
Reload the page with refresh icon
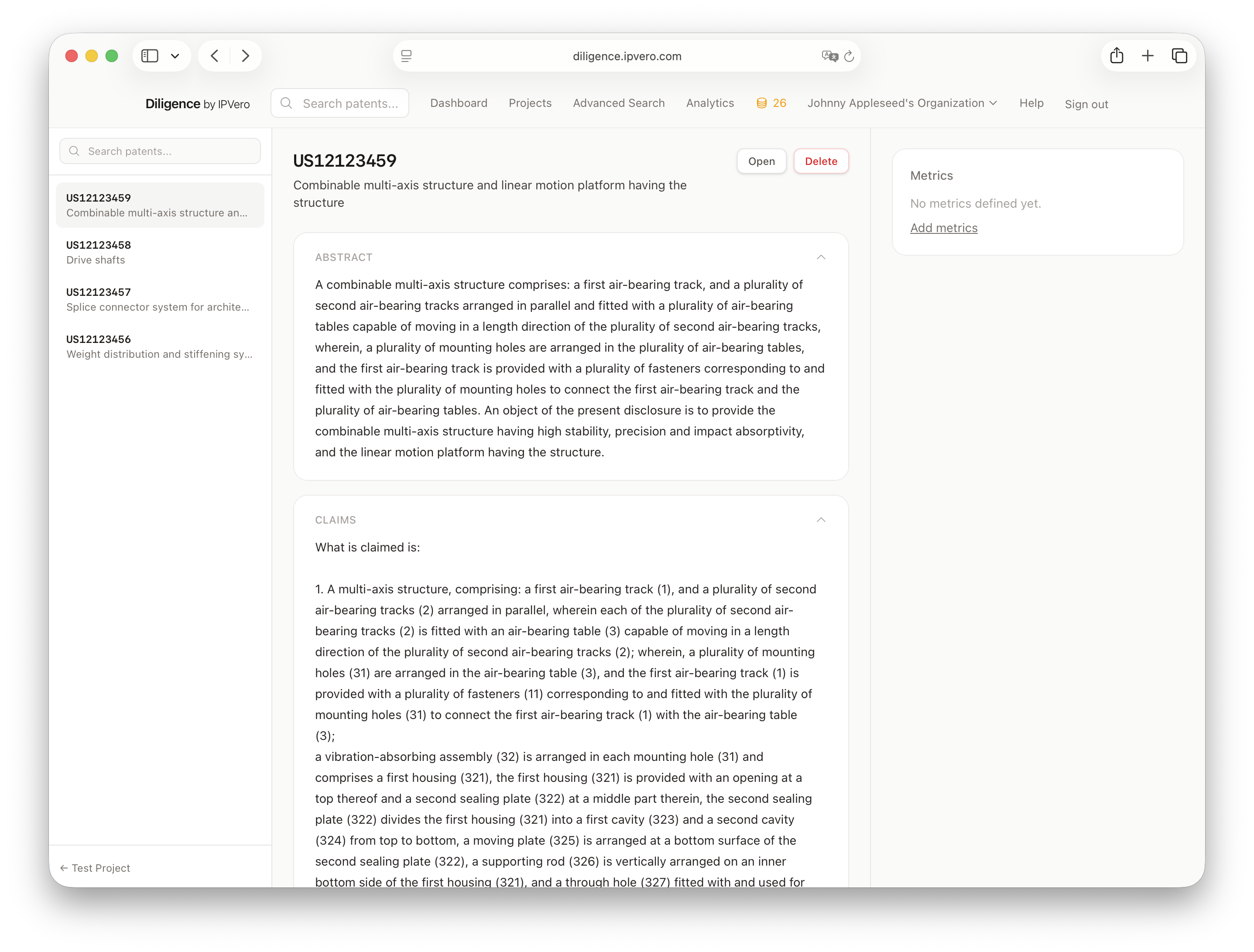tap(849, 56)
